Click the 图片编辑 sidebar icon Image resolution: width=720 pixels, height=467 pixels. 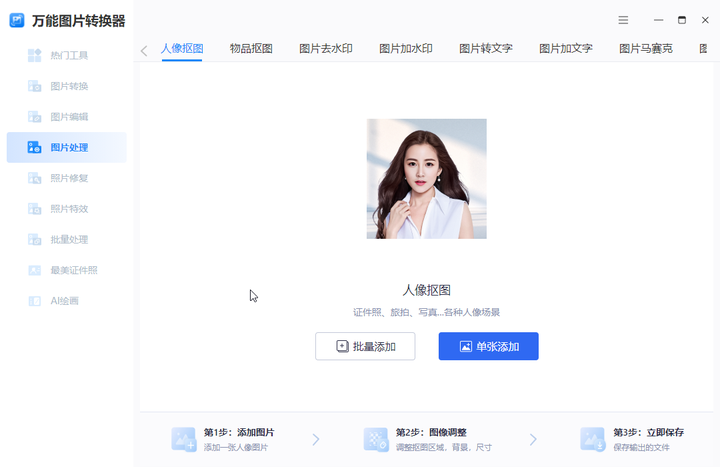(x=34, y=117)
